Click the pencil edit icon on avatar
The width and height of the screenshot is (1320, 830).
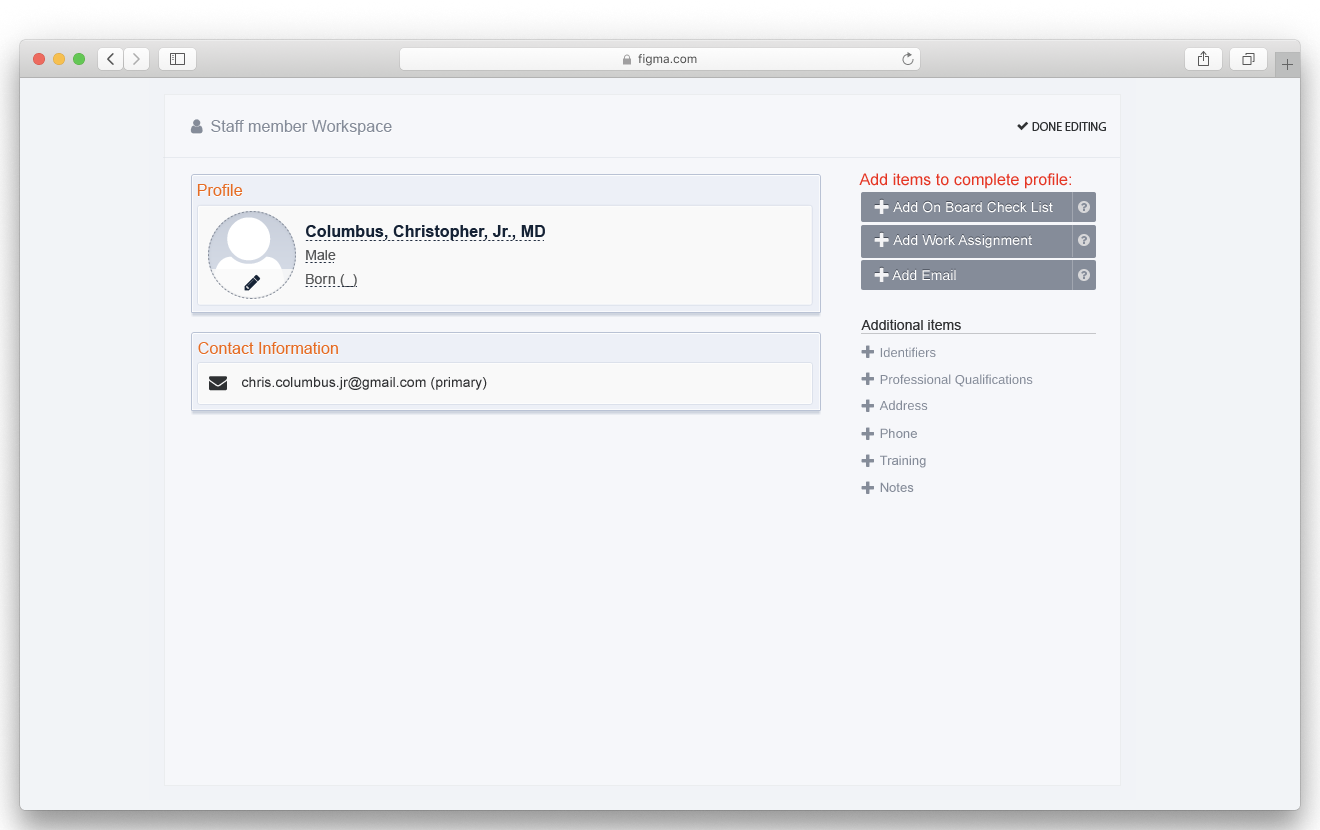coord(252,283)
